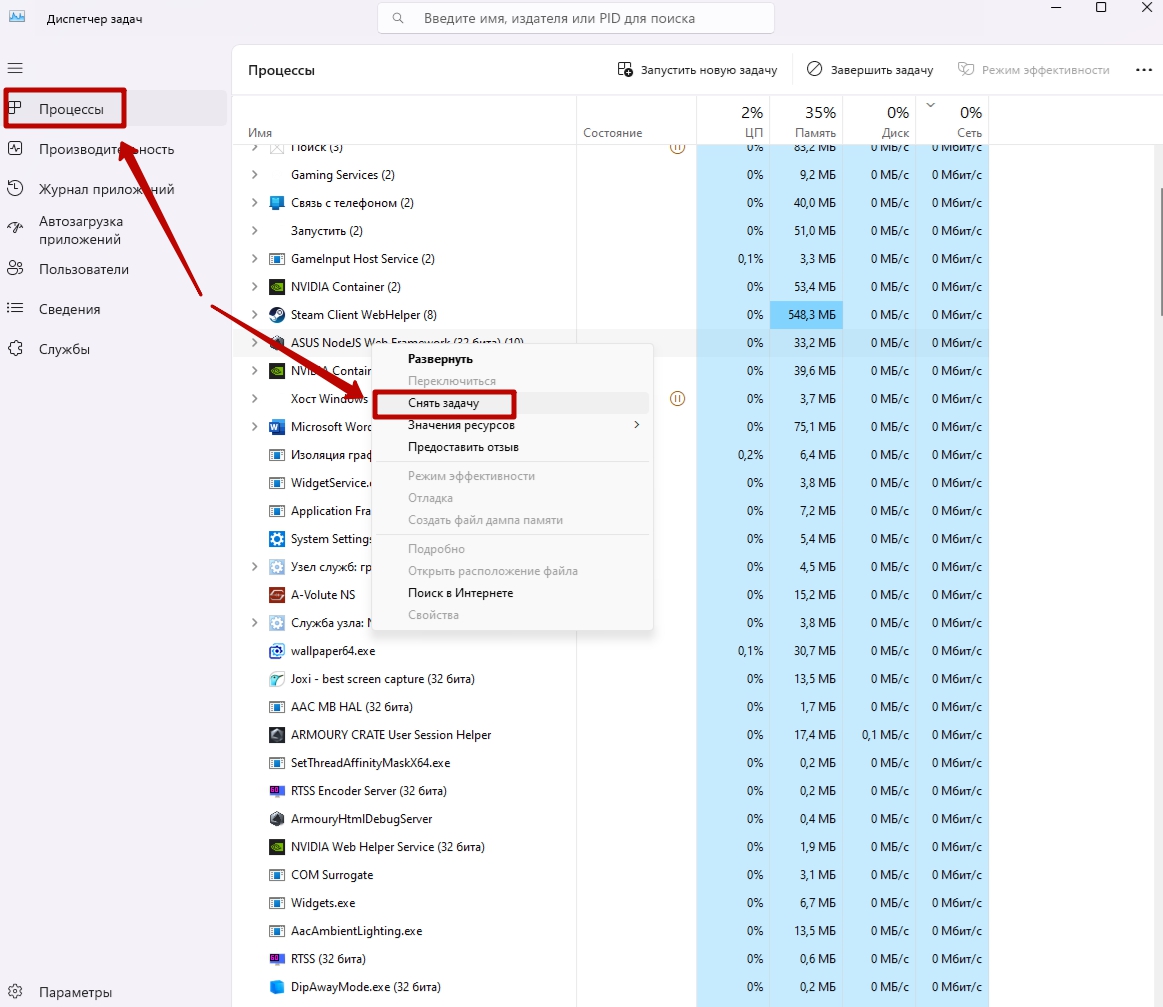1163x1007 pixels.
Task: Click the ARMOURY CRATE User Session Helper icon
Action: [x=277, y=735]
